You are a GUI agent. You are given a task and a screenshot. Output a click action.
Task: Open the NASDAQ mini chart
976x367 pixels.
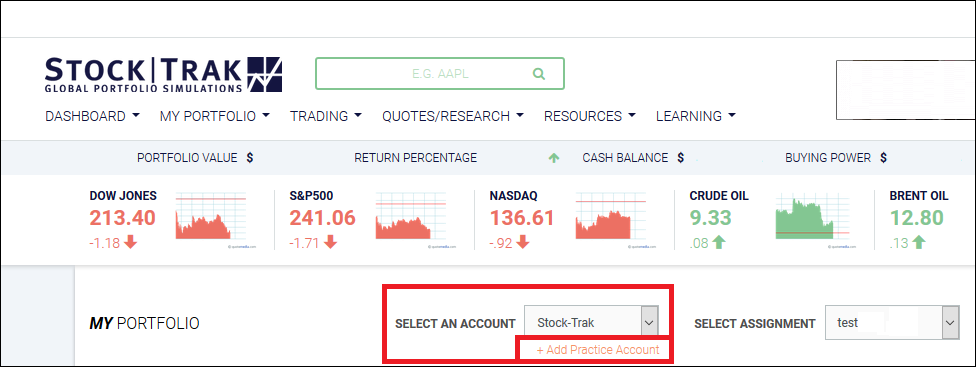(x=611, y=220)
